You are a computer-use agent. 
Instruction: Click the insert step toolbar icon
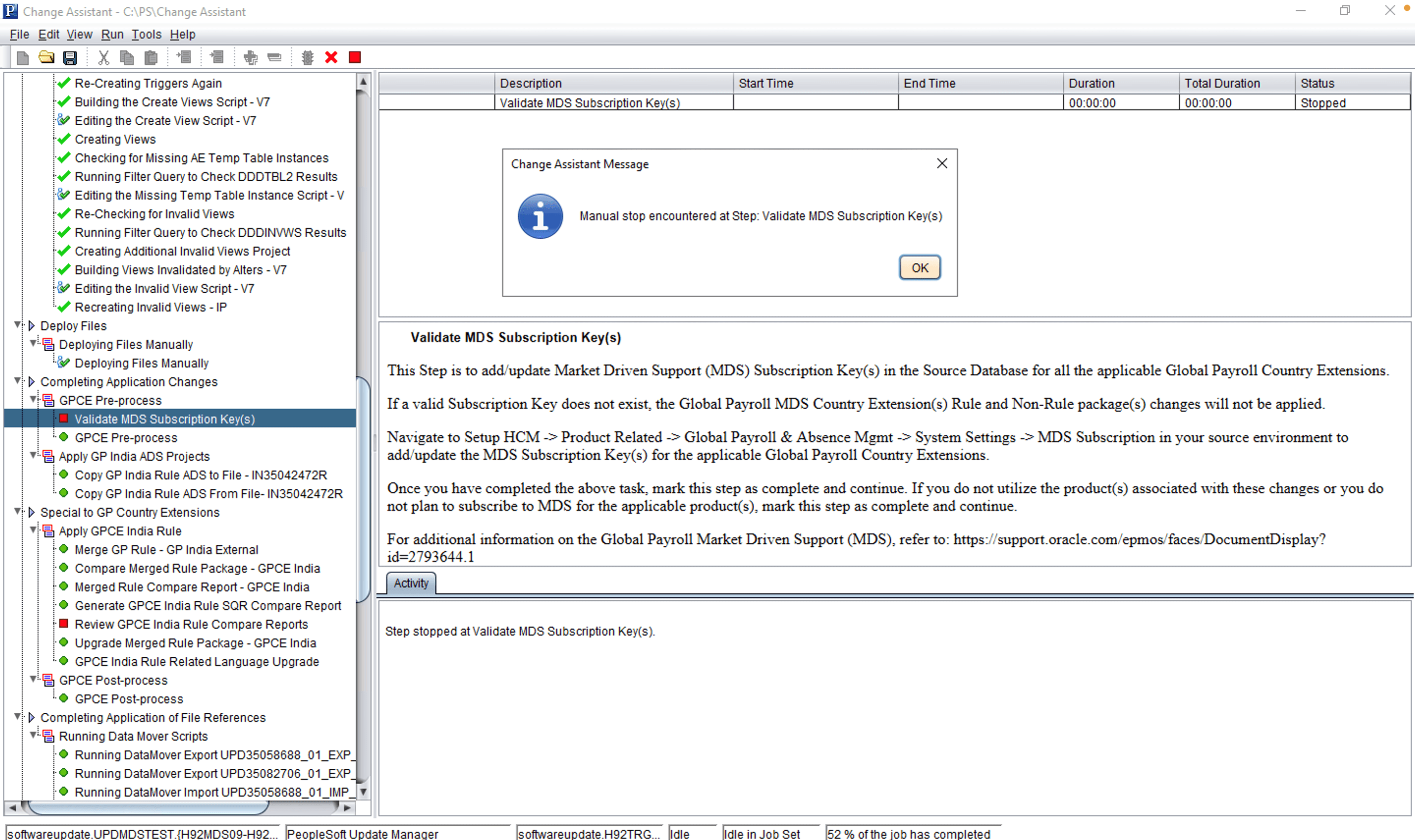184,57
